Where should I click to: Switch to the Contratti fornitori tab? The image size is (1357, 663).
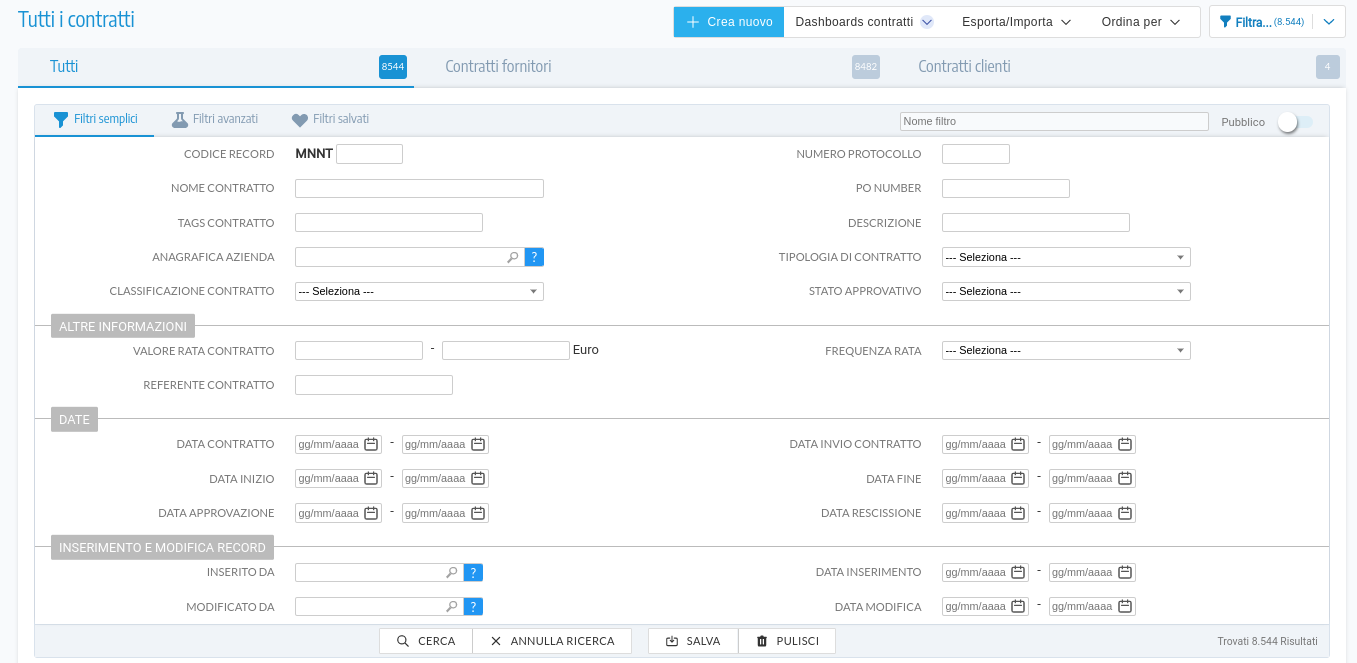pos(498,67)
